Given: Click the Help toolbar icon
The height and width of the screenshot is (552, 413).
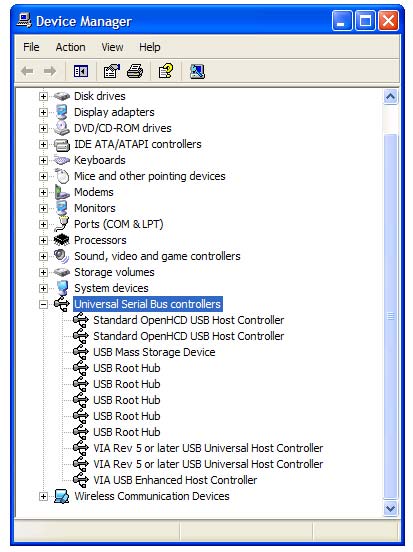Looking at the screenshot, I should pos(166,71).
